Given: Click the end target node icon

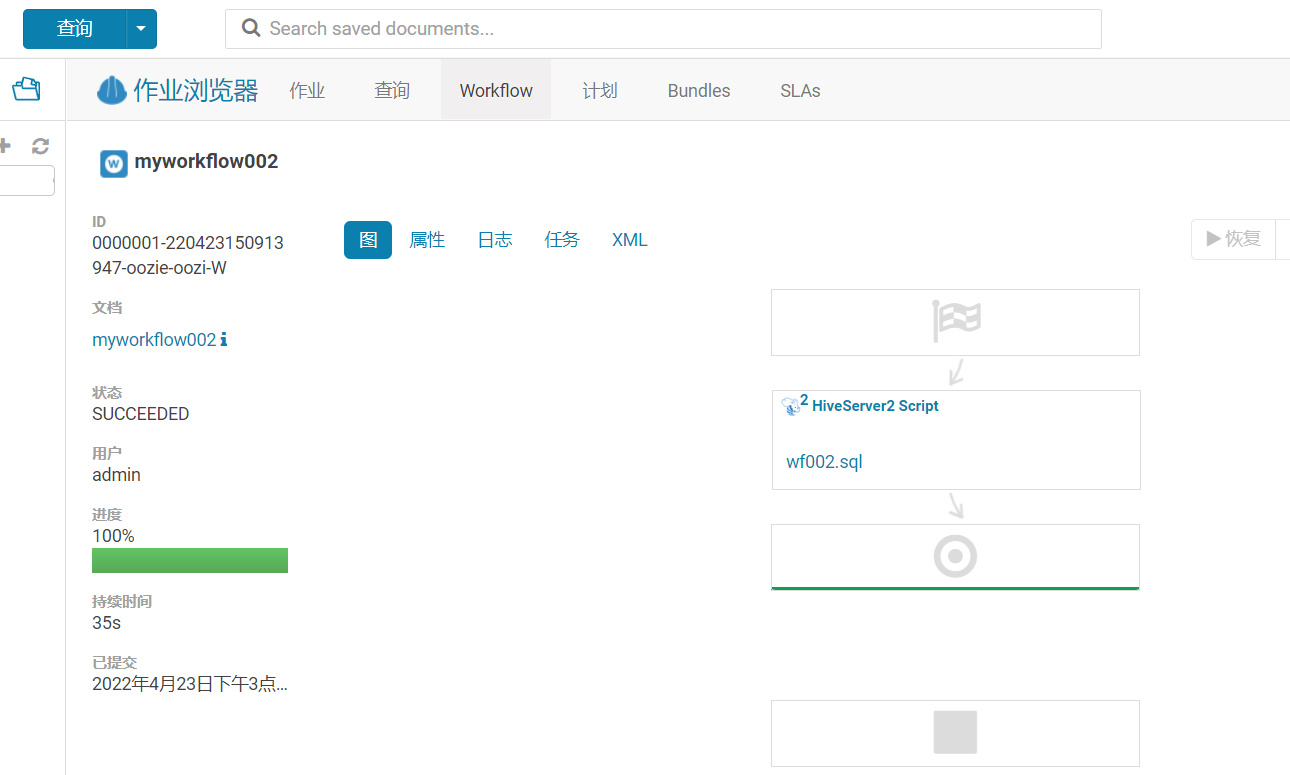Looking at the screenshot, I should coord(955,556).
